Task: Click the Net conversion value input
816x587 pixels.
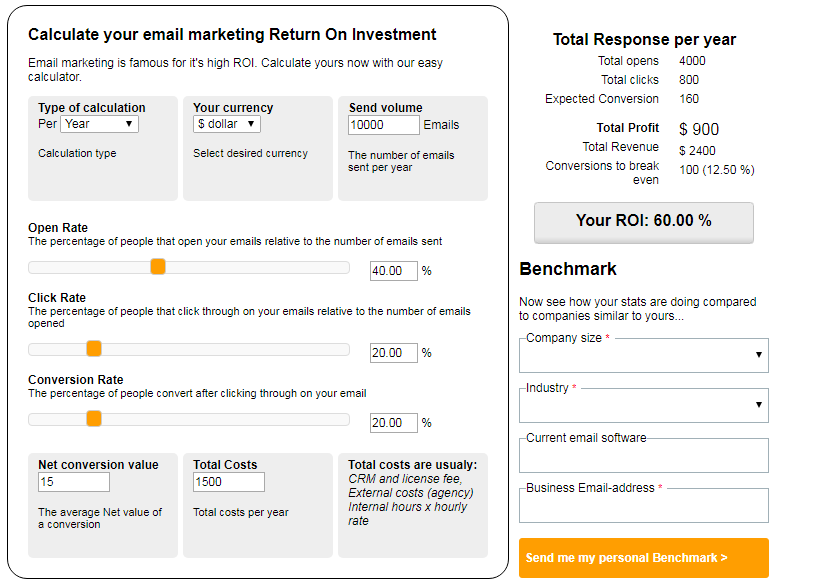Action: [74, 482]
